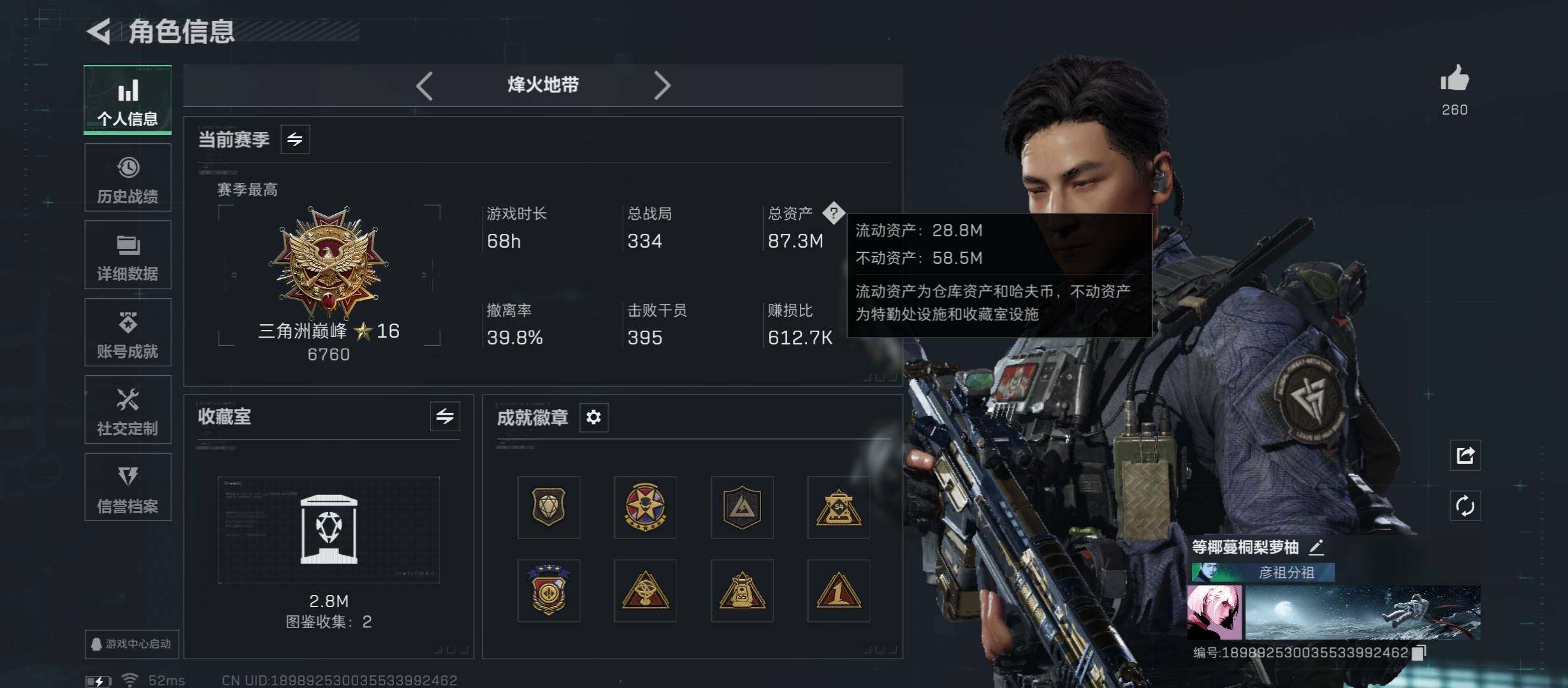The height and width of the screenshot is (688, 1568).
Task: Toggle the 当前赛季 season switch button
Action: (x=295, y=139)
